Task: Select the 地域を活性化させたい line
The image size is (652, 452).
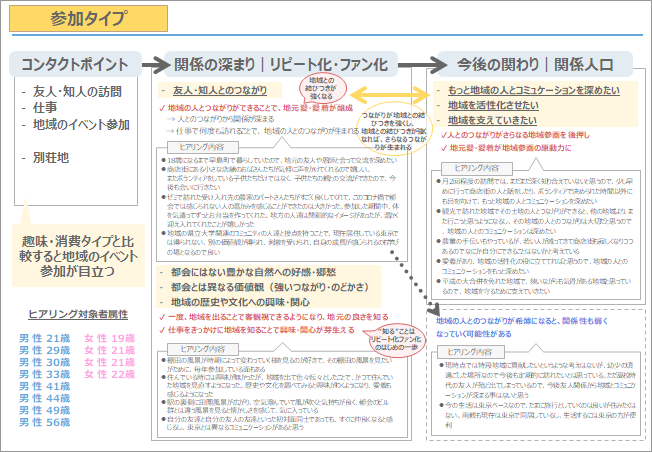Action: pyautogui.click(x=493, y=106)
